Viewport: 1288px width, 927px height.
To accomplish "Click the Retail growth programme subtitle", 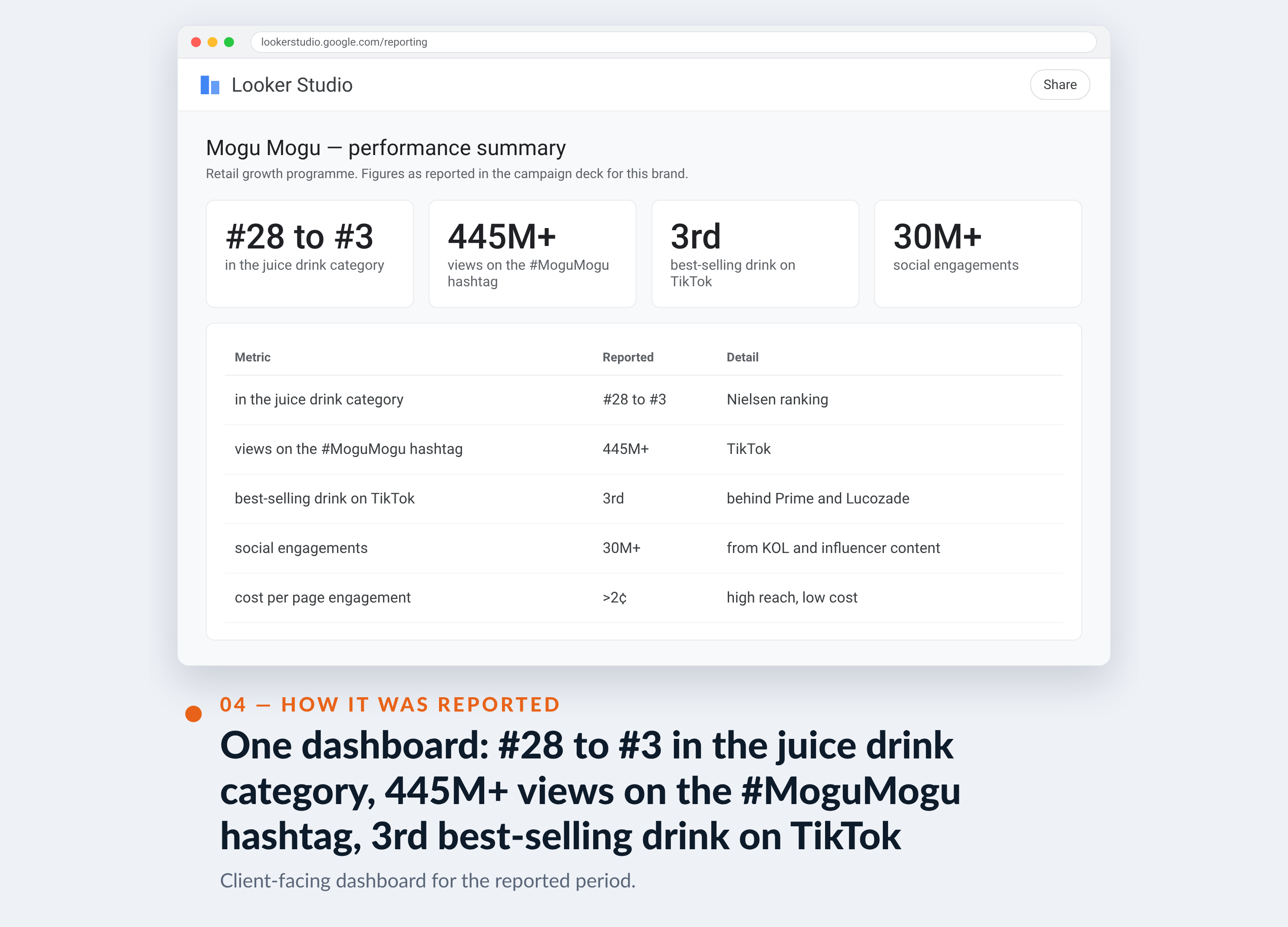I will [x=446, y=174].
